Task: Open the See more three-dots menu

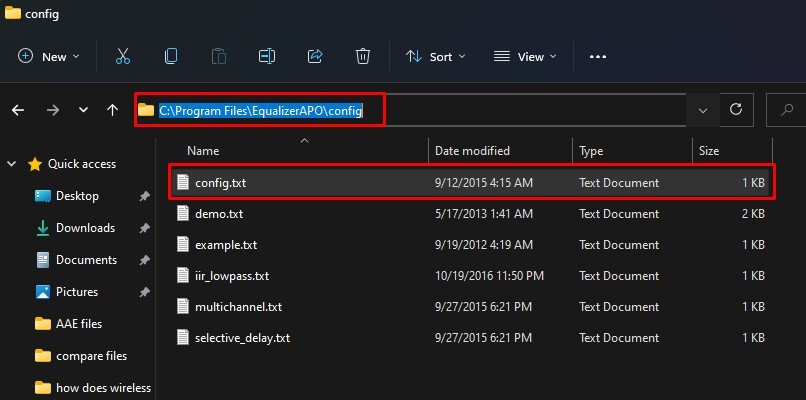Action: (x=598, y=57)
